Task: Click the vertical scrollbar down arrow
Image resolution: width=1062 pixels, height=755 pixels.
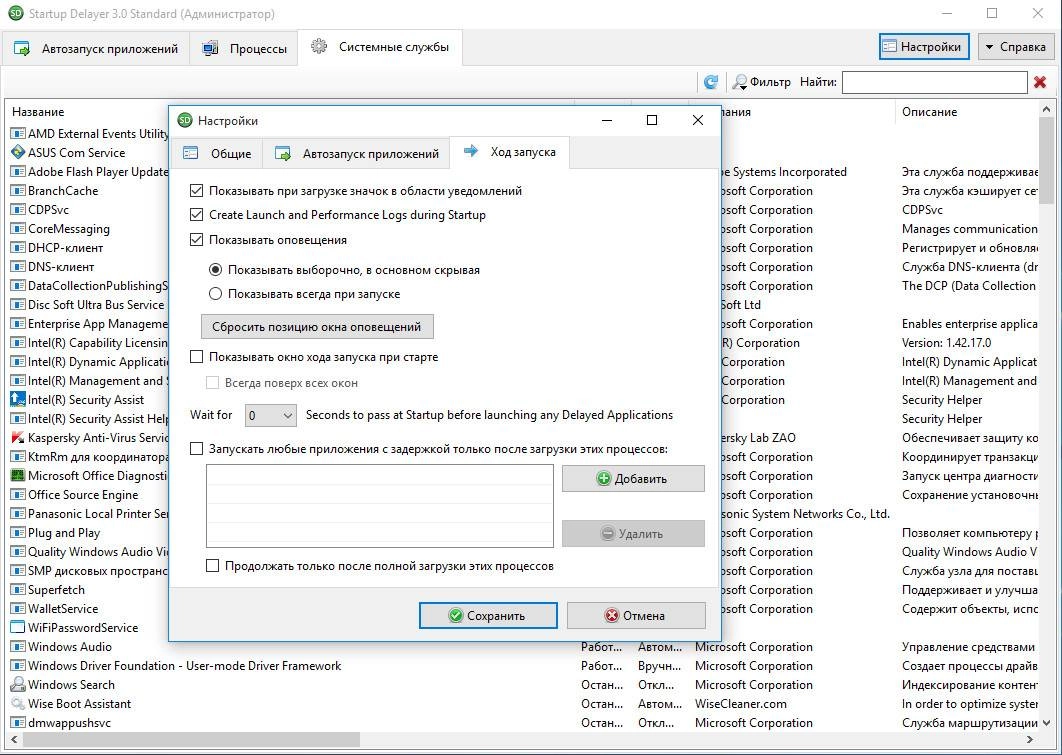Action: (x=1046, y=722)
